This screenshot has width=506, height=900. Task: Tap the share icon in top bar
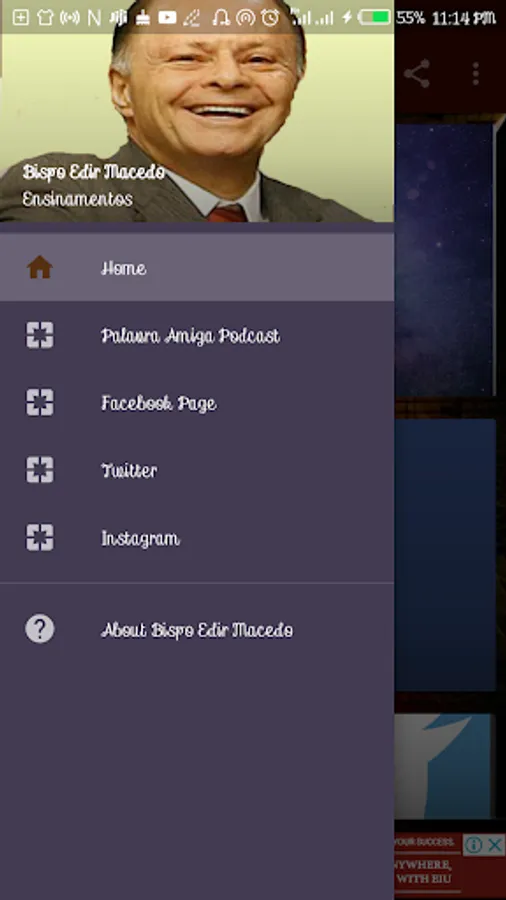coord(417,74)
